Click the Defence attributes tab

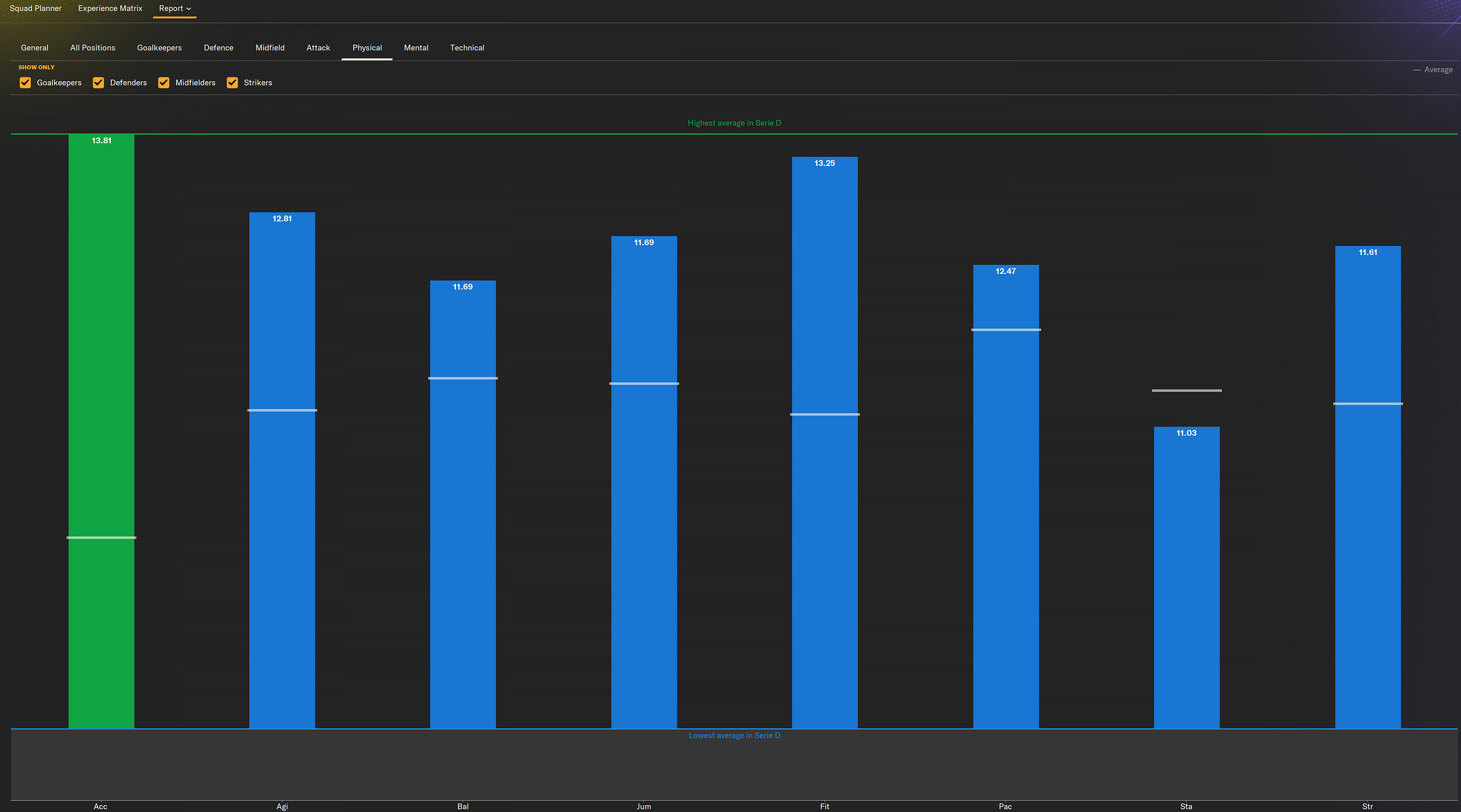218,47
